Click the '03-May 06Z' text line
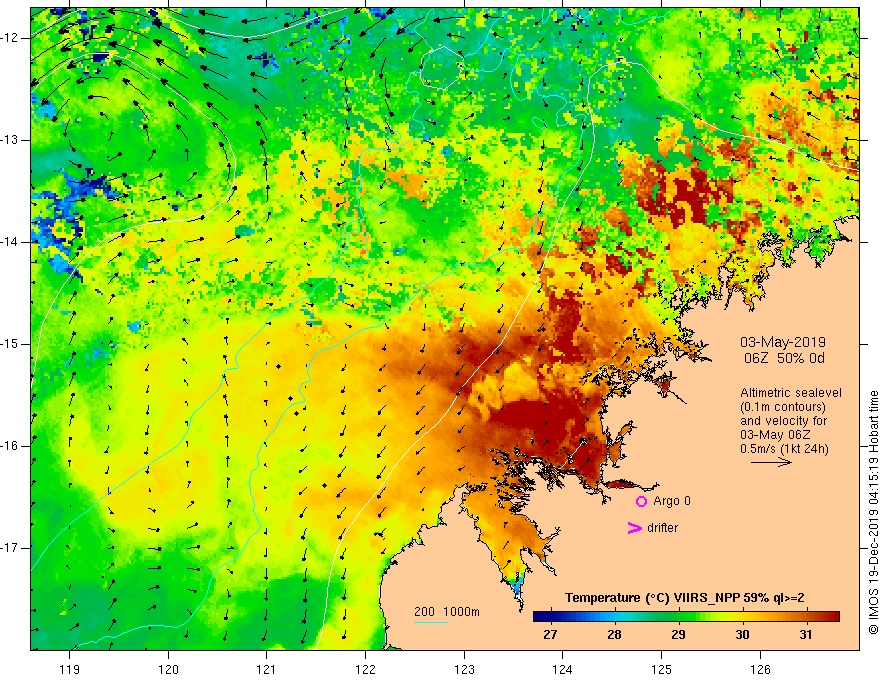 click(774, 435)
